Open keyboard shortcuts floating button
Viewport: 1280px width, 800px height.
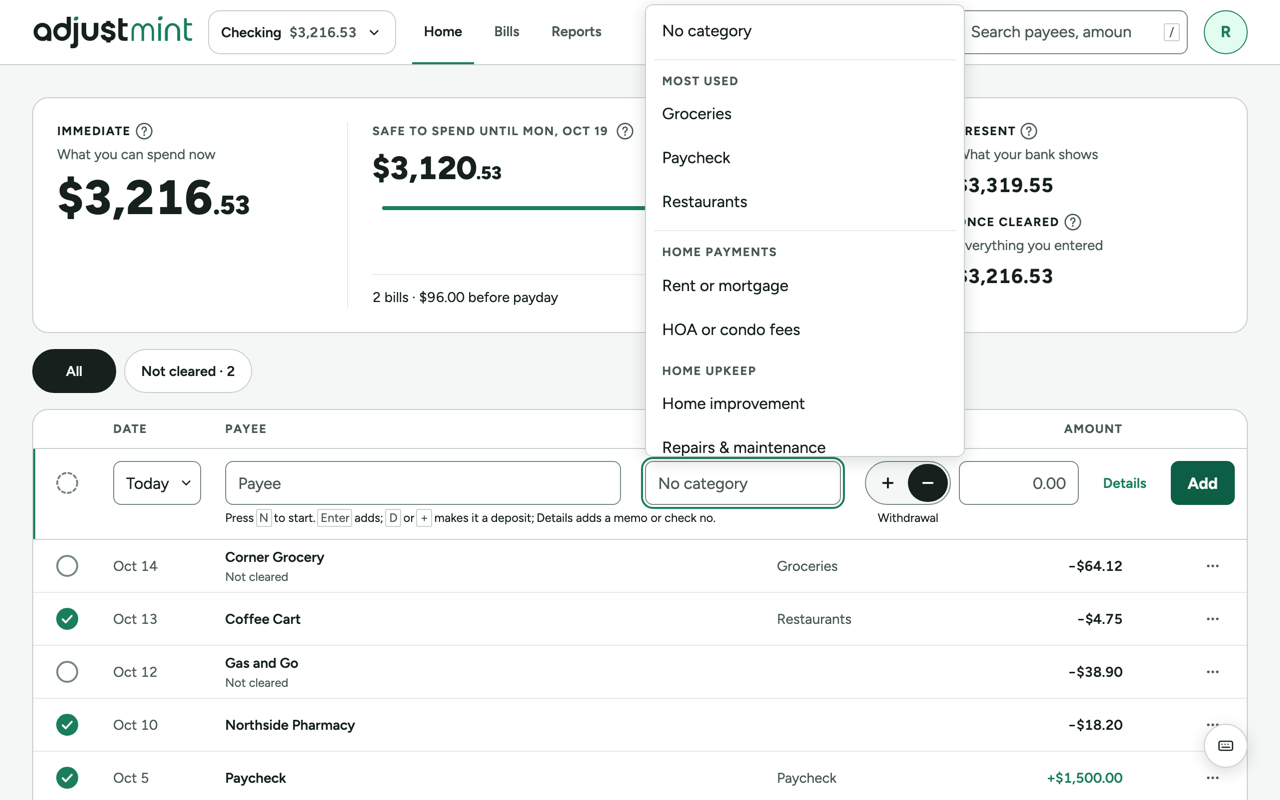[1225, 746]
